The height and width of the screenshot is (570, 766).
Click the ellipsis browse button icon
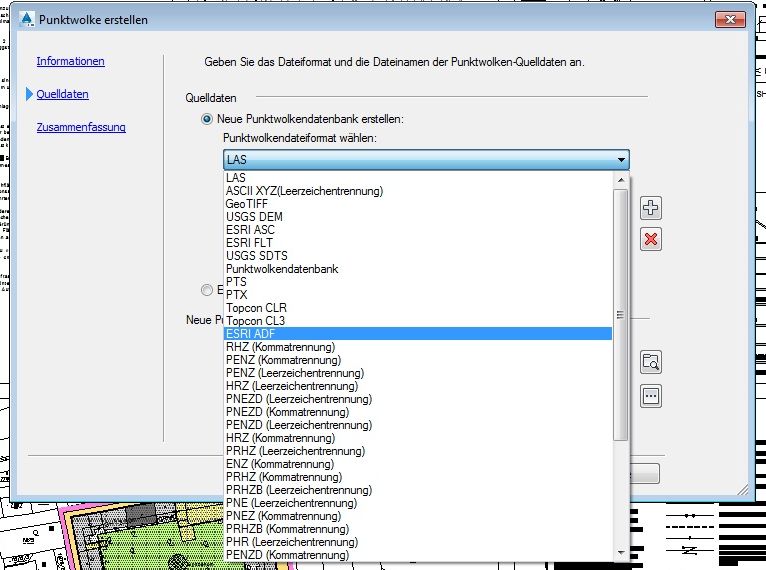click(651, 396)
